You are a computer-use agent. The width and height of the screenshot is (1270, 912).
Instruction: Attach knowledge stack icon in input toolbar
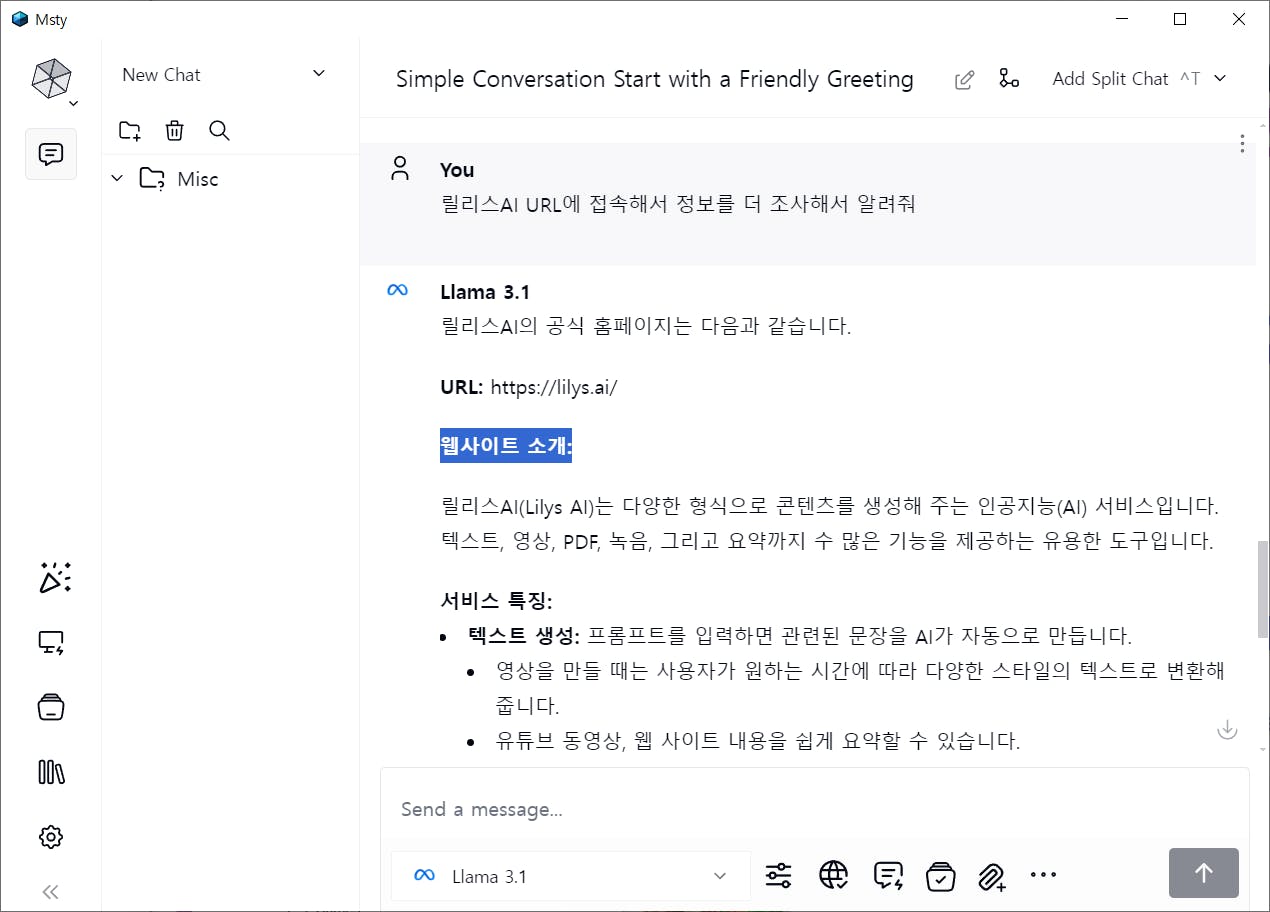coord(940,876)
